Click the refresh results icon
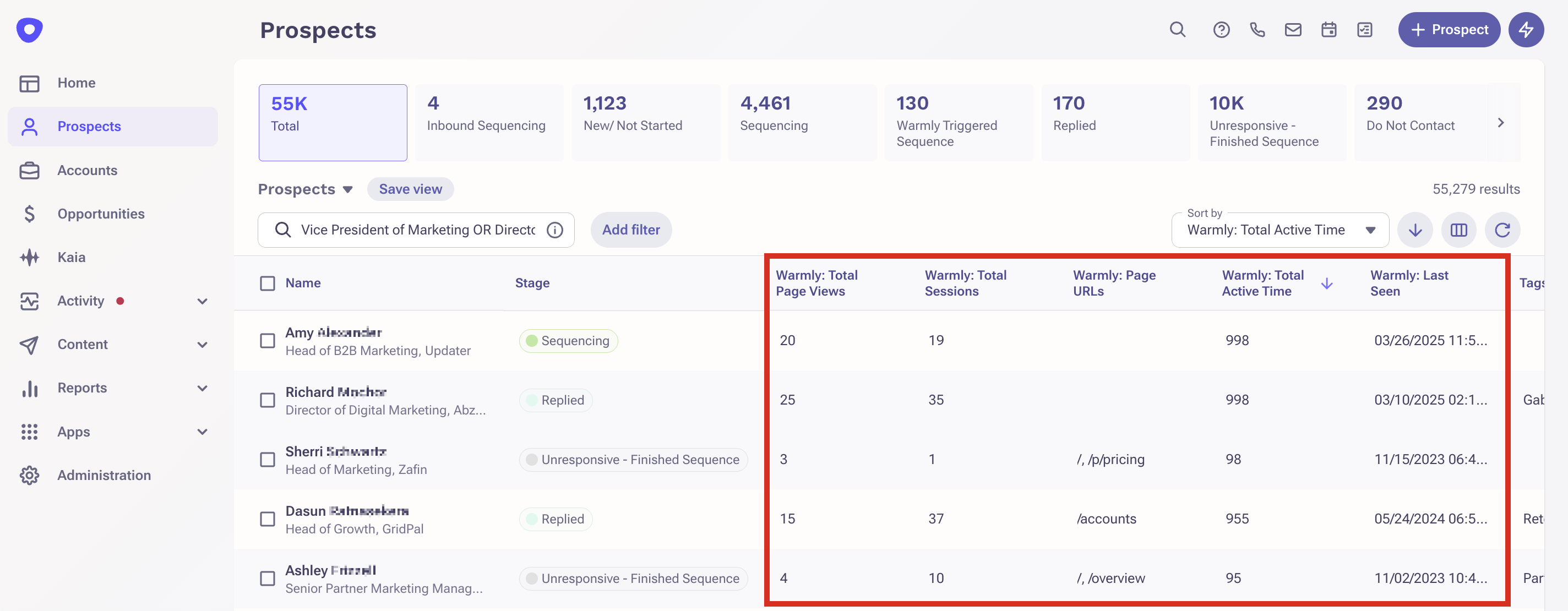 point(1502,230)
